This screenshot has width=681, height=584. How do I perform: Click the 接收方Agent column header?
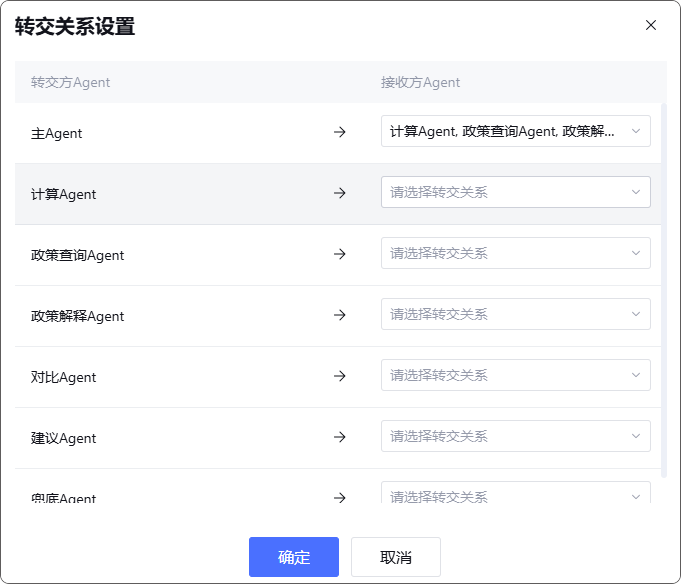[x=421, y=82]
